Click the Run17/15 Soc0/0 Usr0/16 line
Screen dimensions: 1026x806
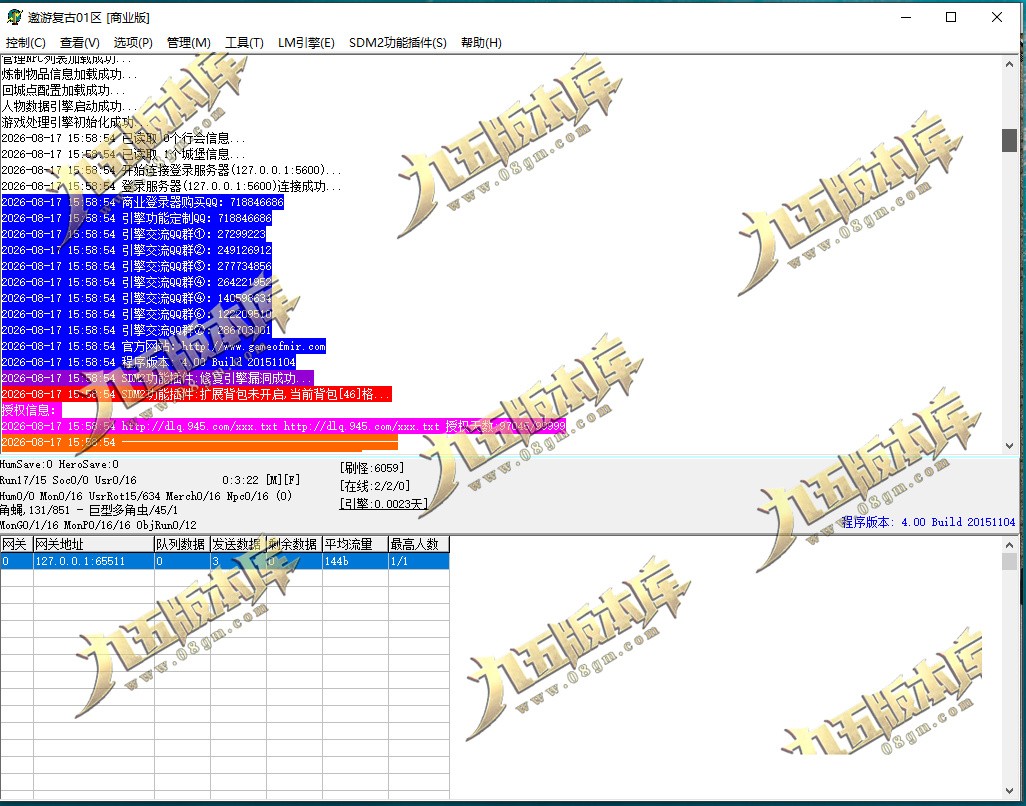coord(68,480)
